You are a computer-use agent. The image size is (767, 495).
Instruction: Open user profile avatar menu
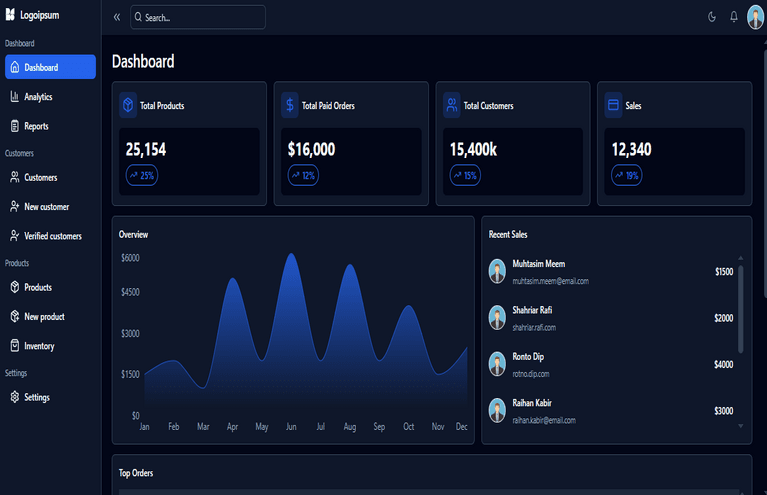coord(755,17)
